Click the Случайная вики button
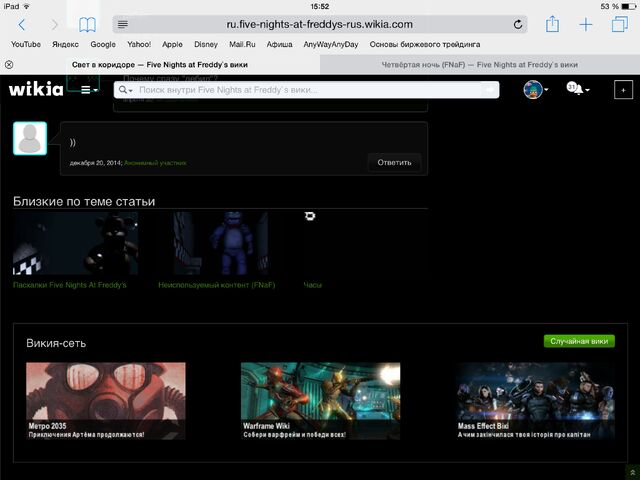The image size is (640, 480). tap(579, 341)
